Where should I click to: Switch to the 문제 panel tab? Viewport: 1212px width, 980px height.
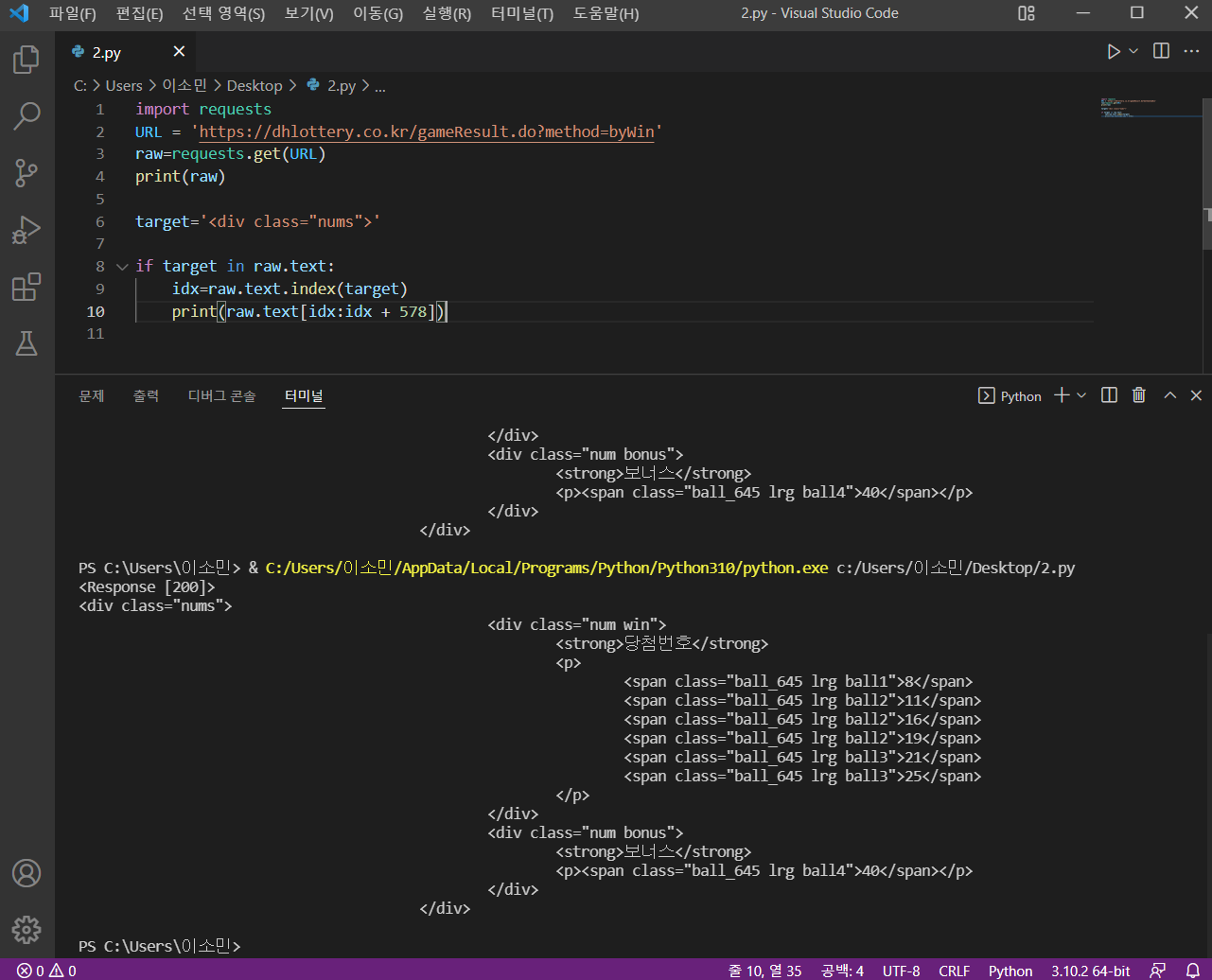(92, 395)
